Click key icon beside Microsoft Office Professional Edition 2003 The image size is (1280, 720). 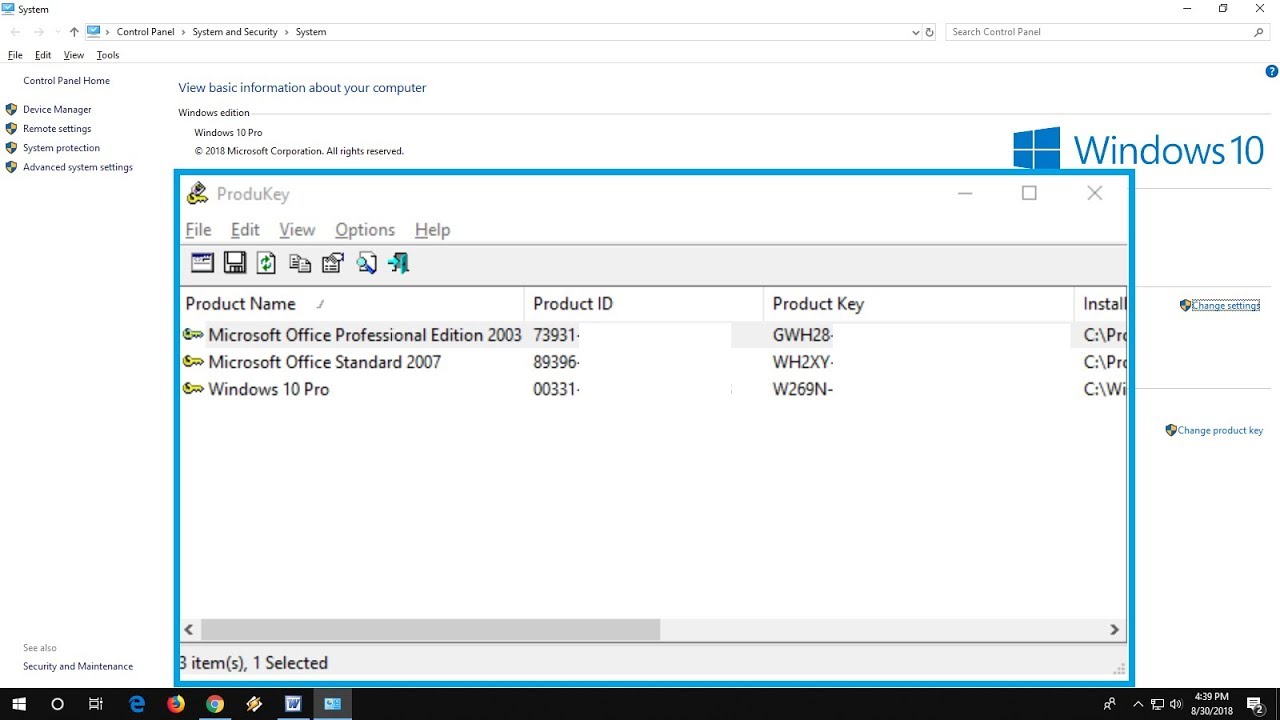pos(193,335)
